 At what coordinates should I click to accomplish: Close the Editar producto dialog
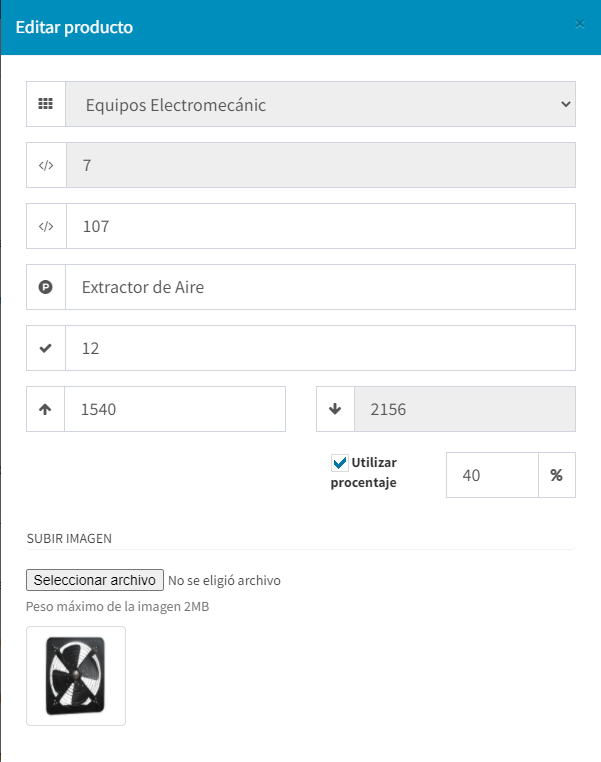(x=580, y=24)
